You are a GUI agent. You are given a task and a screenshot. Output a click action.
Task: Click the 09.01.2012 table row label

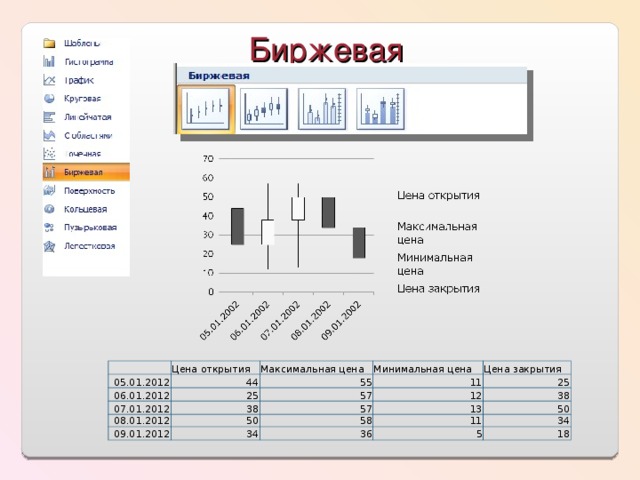pos(141,433)
